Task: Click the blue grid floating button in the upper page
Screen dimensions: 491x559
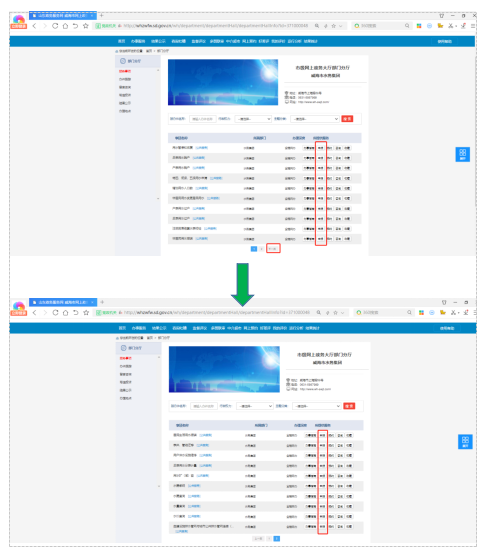Action: click(x=462, y=154)
